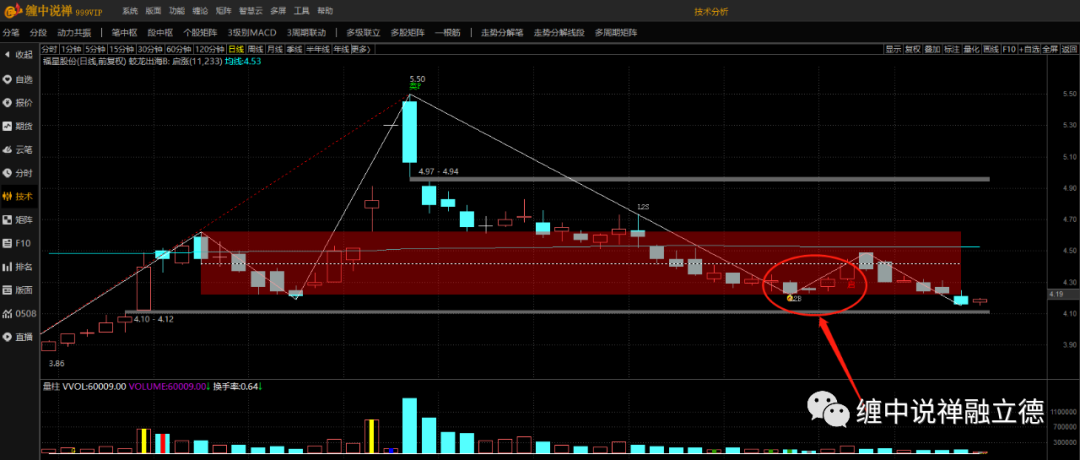This screenshot has width=1080, height=460.
Task: Switch to 半年线 period tab
Action: (x=318, y=49)
